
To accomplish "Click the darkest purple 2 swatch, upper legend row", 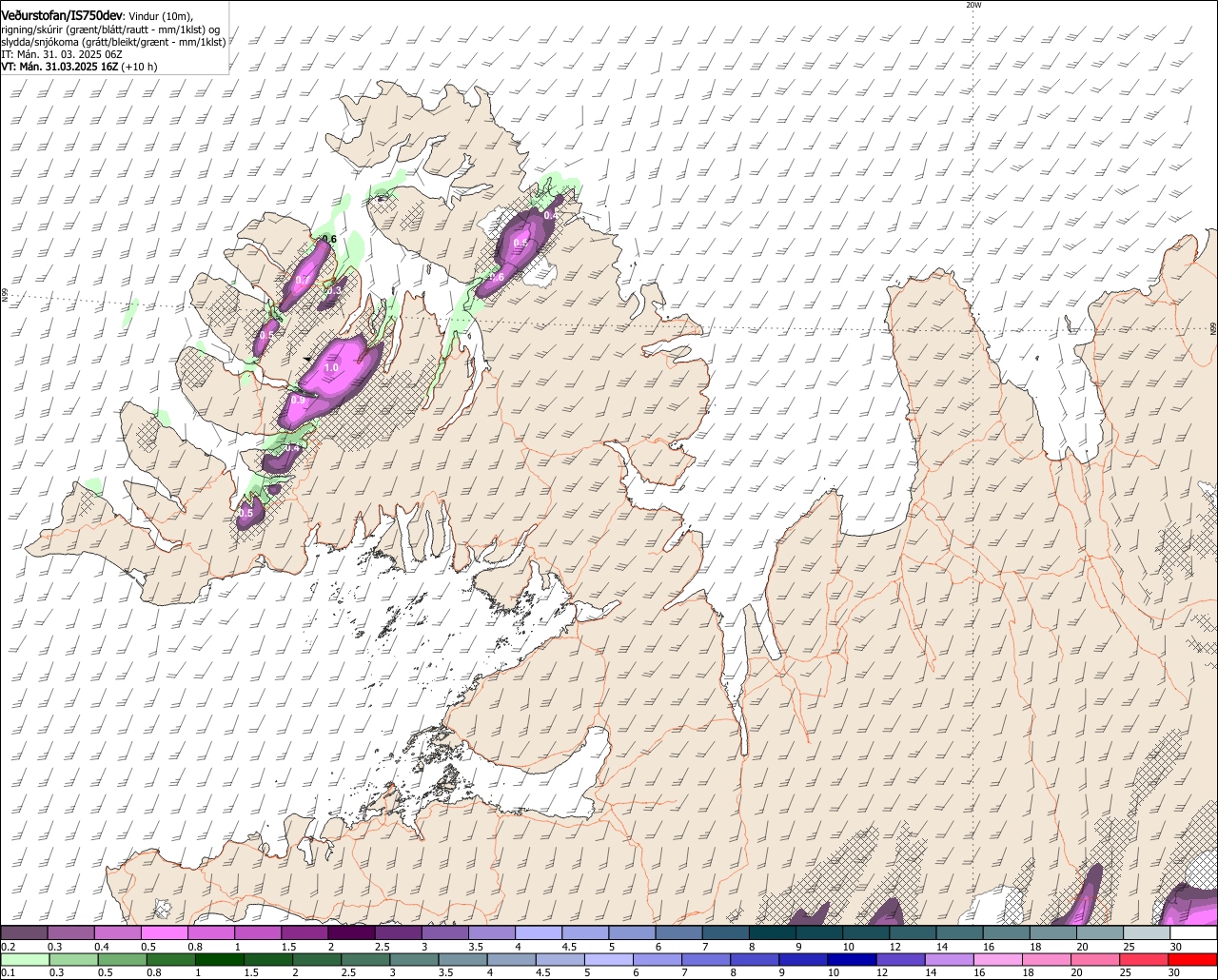I will (351, 933).
